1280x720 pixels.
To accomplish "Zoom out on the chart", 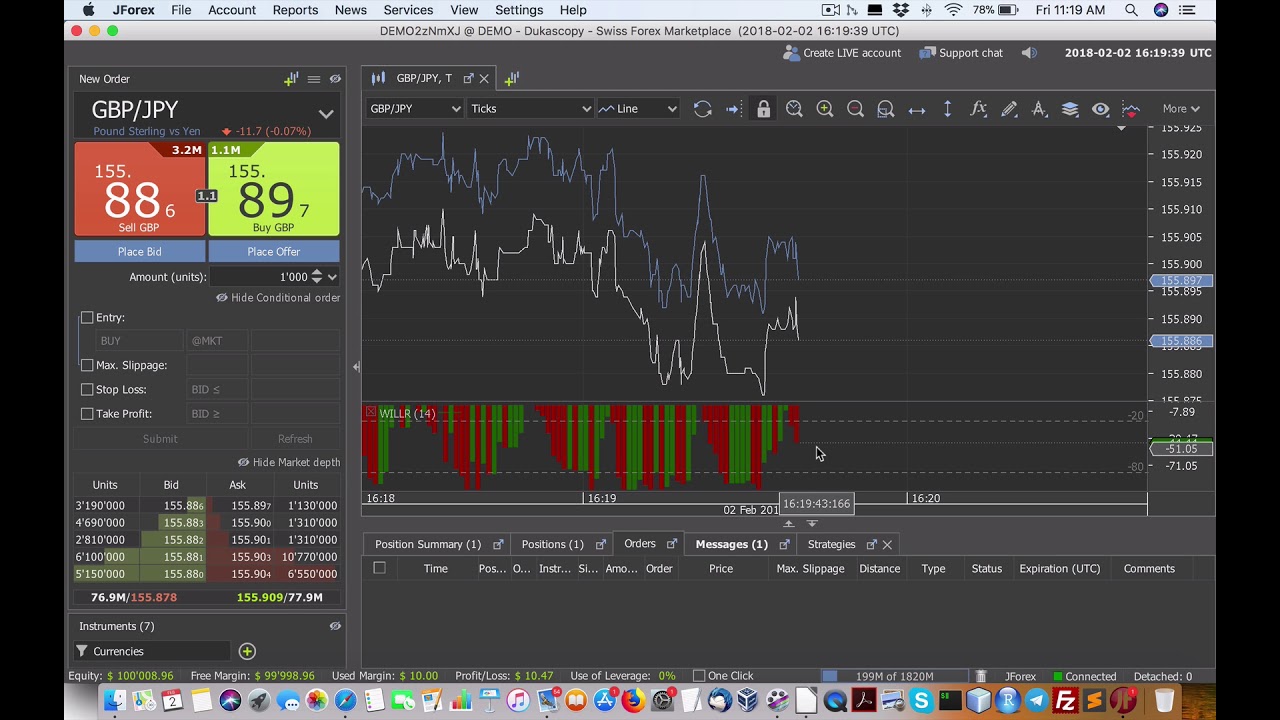I will coord(855,109).
